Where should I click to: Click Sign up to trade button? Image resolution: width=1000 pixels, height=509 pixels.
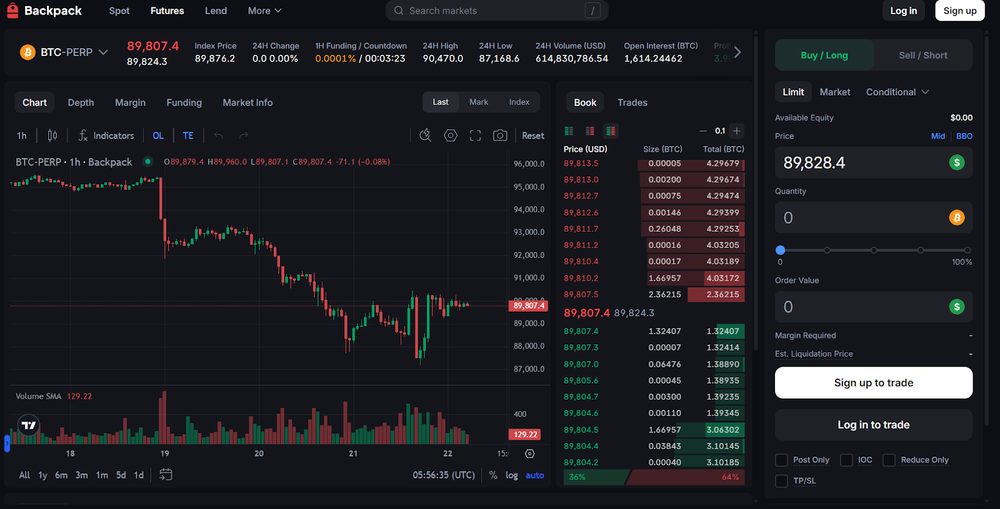[x=873, y=383]
